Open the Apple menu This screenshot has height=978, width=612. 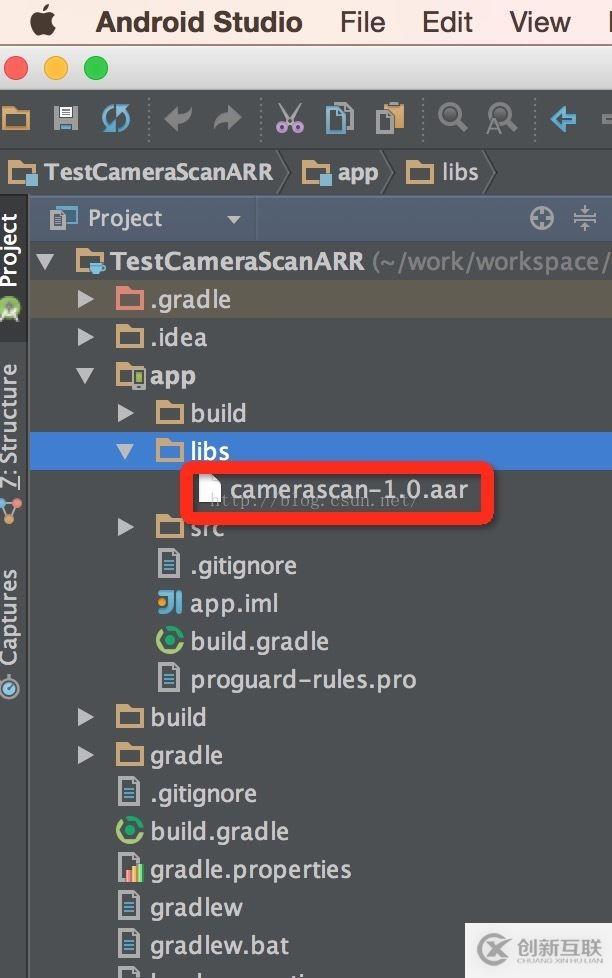pyautogui.click(x=43, y=22)
